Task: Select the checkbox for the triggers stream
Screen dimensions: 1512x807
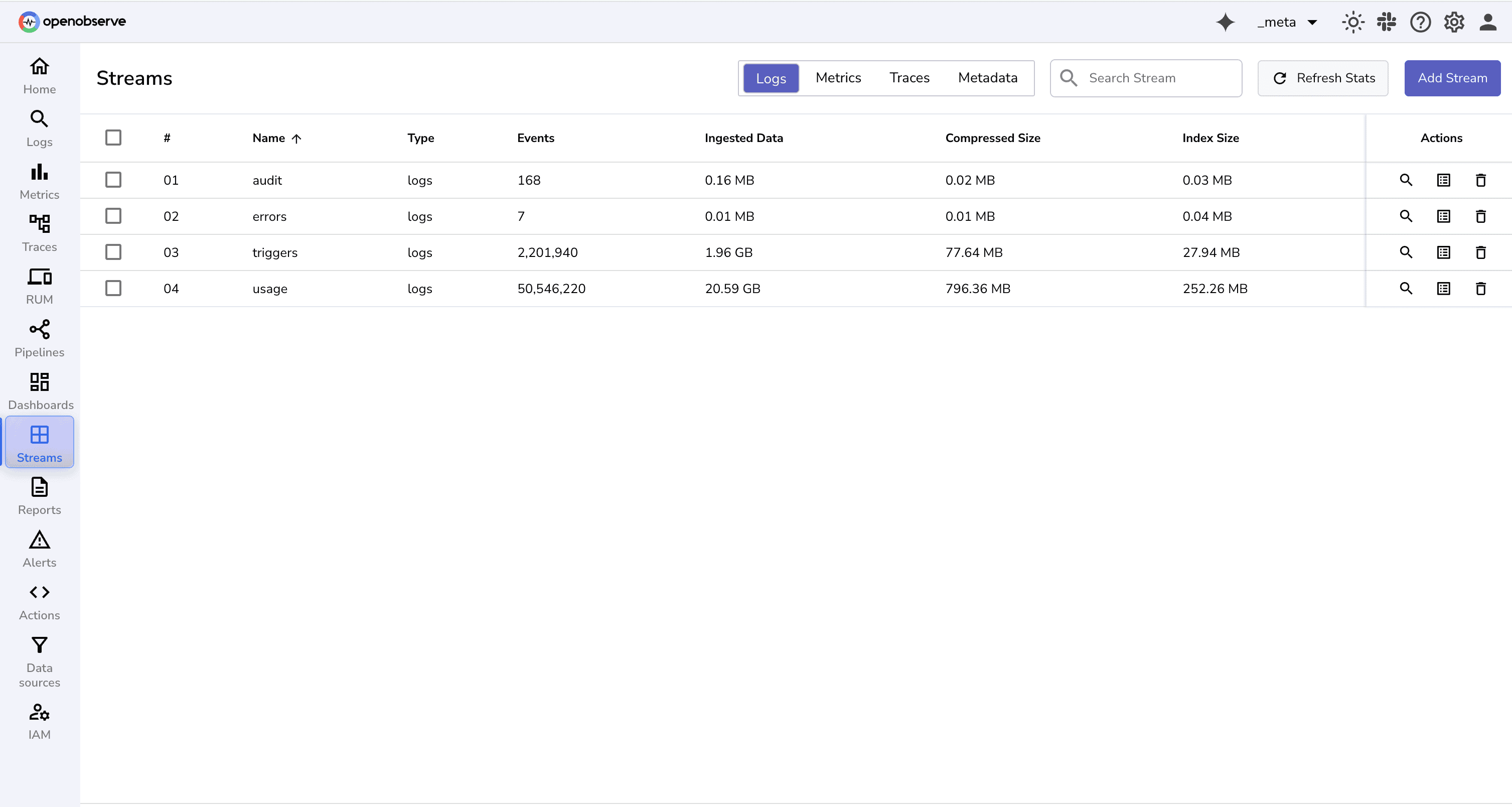Action: coord(113,252)
